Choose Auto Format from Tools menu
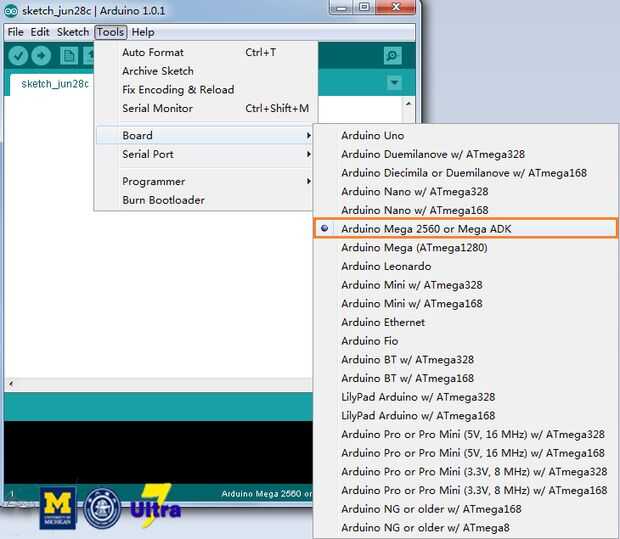The image size is (620, 539). click(204, 52)
